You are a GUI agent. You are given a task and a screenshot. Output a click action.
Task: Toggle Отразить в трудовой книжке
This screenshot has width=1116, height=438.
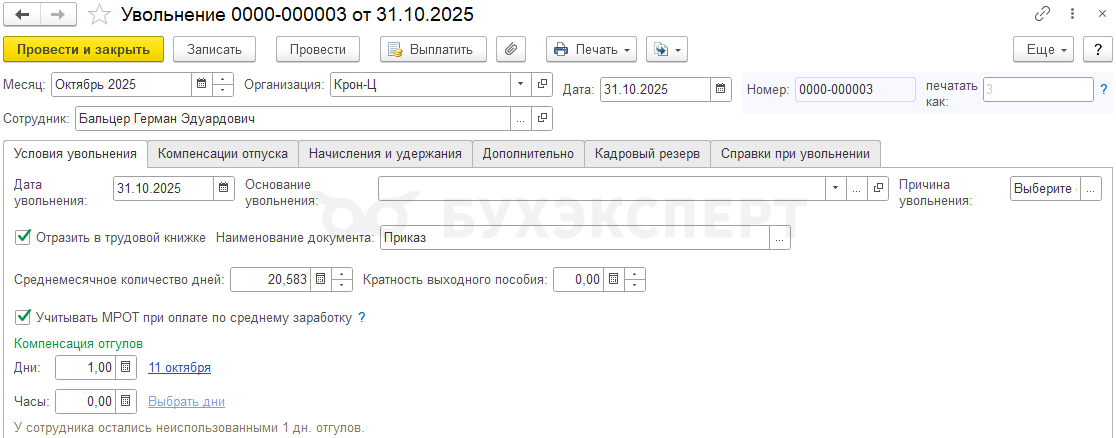(23, 238)
